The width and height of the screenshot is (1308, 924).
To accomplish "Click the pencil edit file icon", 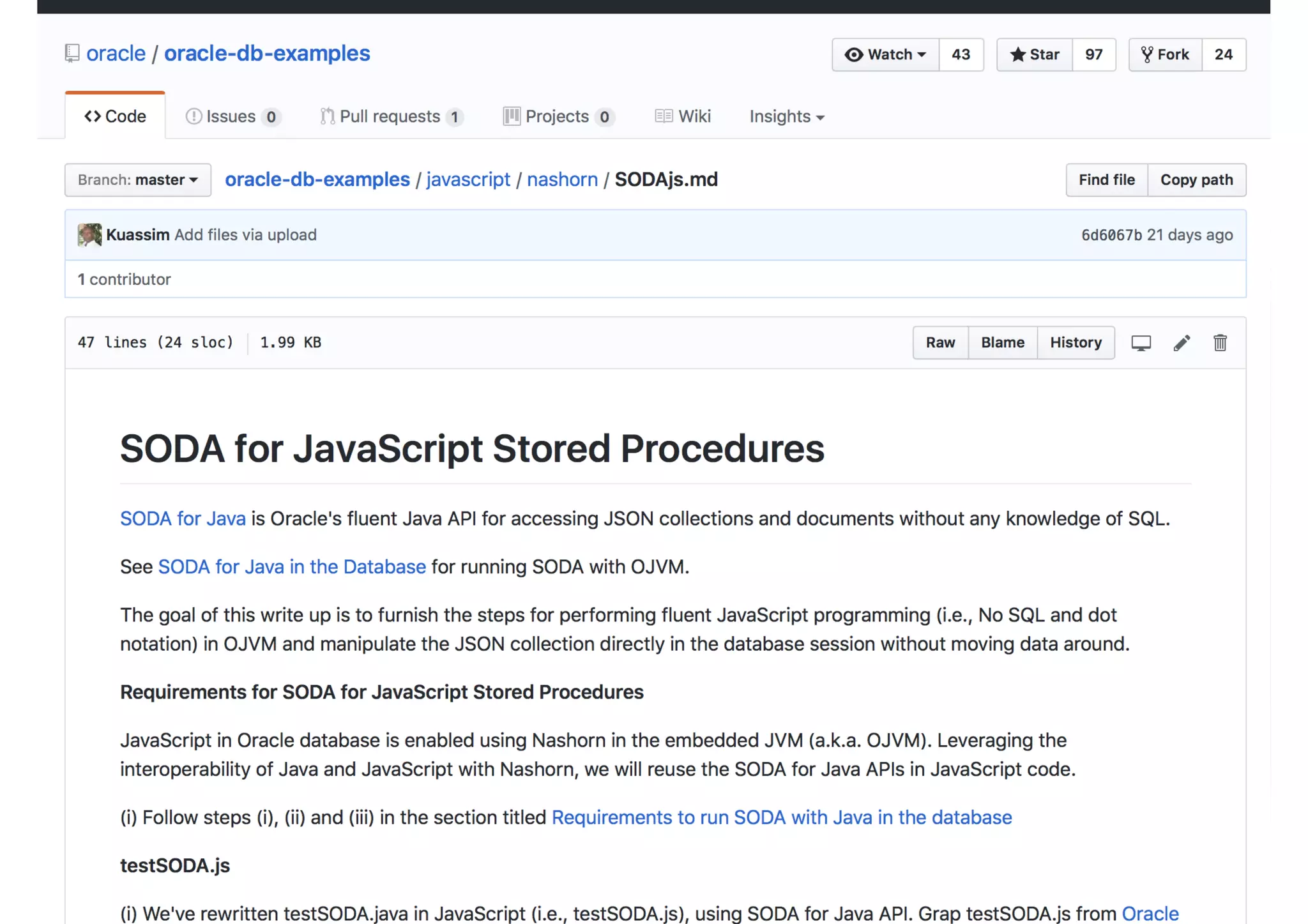I will coord(1181,343).
